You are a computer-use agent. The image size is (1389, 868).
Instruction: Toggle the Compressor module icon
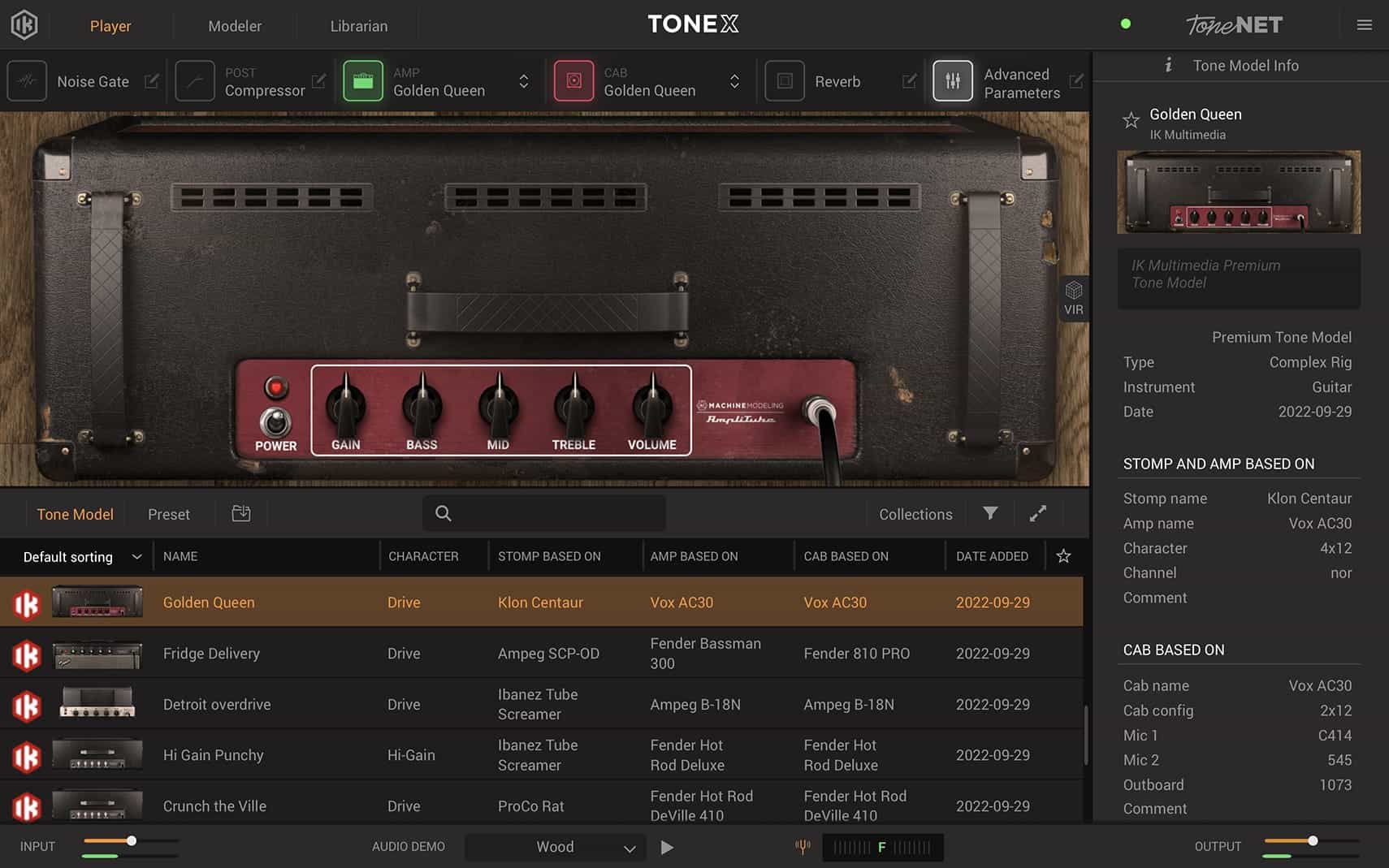coord(195,81)
